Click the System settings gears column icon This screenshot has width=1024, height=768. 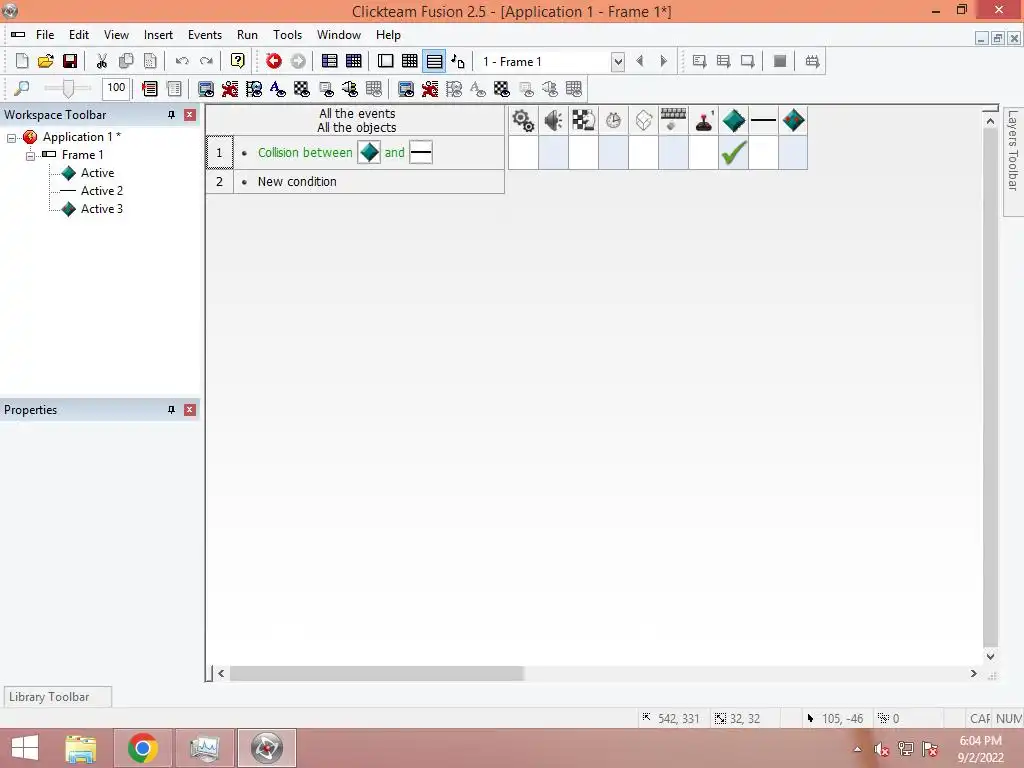(523, 121)
